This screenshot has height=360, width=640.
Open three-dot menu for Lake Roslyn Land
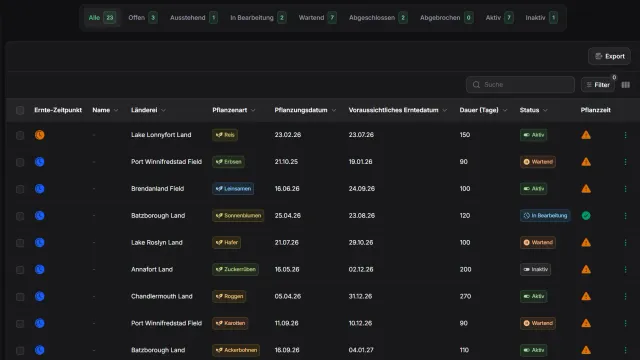(625, 242)
